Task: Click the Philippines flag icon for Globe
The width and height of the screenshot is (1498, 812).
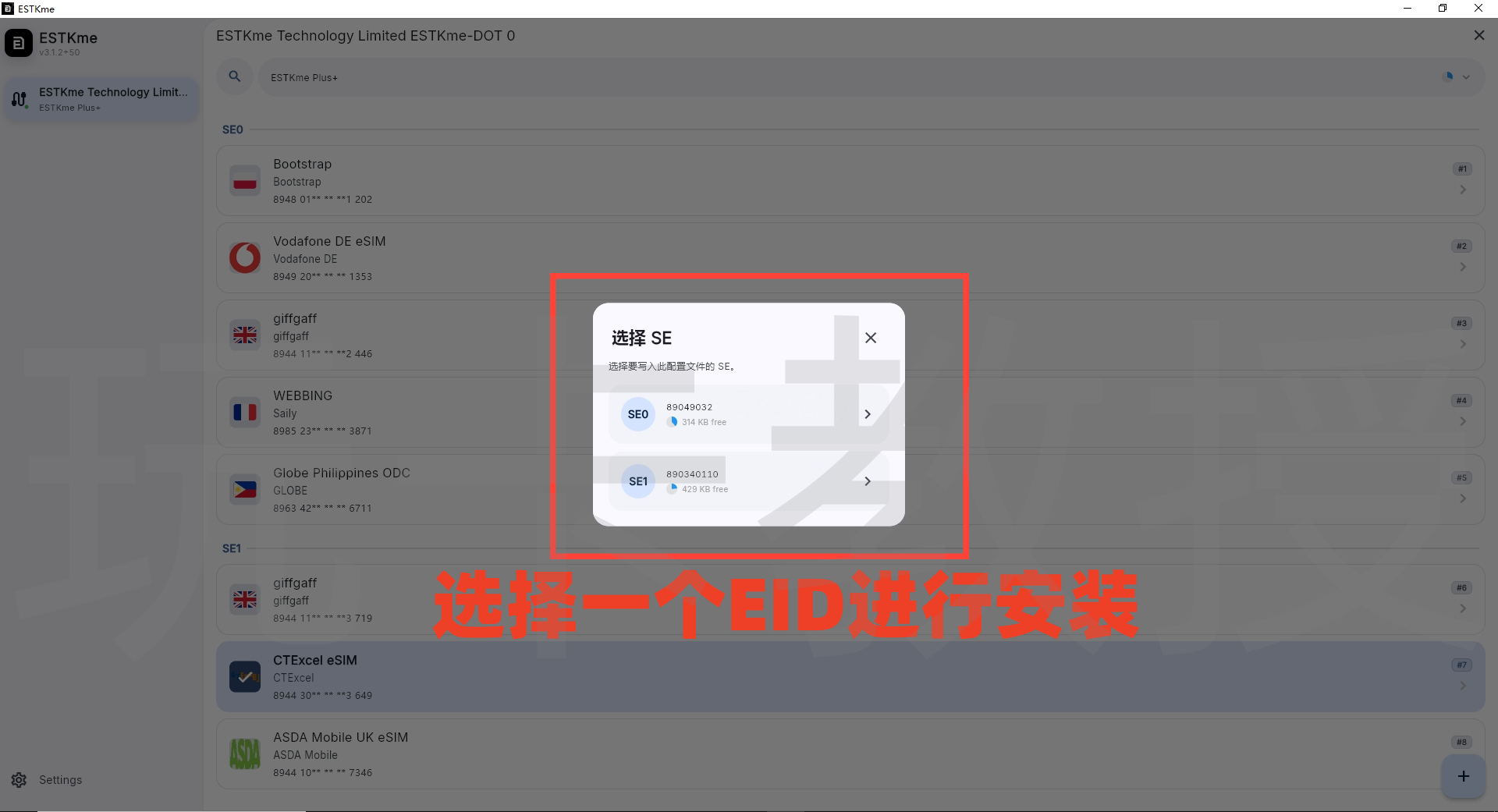Action: (x=245, y=489)
